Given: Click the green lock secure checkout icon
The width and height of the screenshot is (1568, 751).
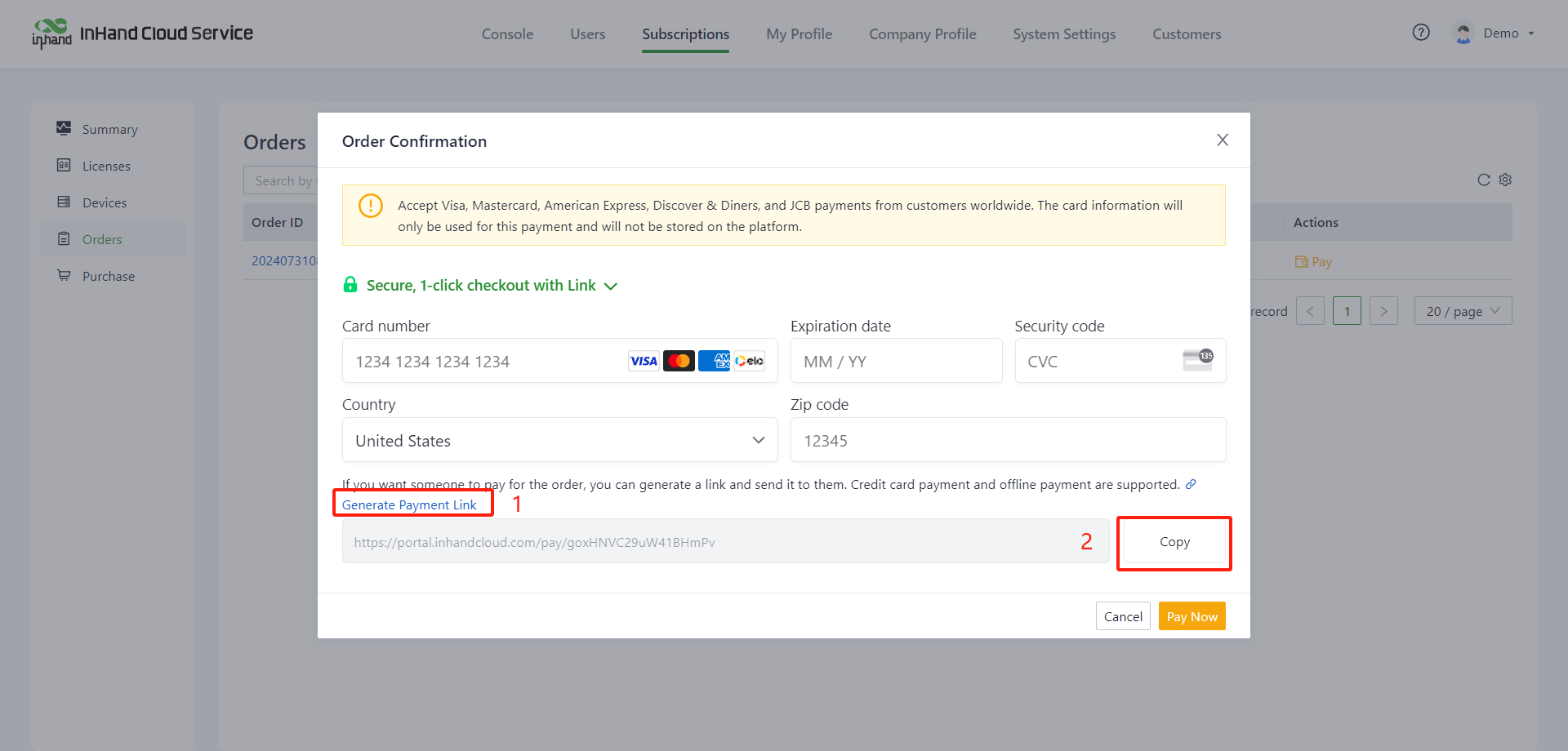Looking at the screenshot, I should point(350,285).
